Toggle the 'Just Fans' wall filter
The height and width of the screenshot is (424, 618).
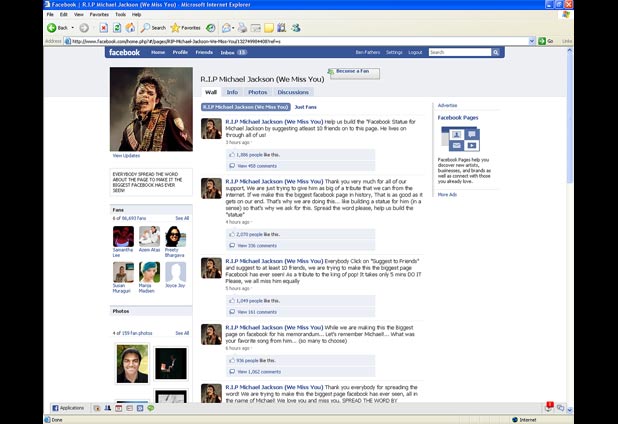[x=305, y=106]
